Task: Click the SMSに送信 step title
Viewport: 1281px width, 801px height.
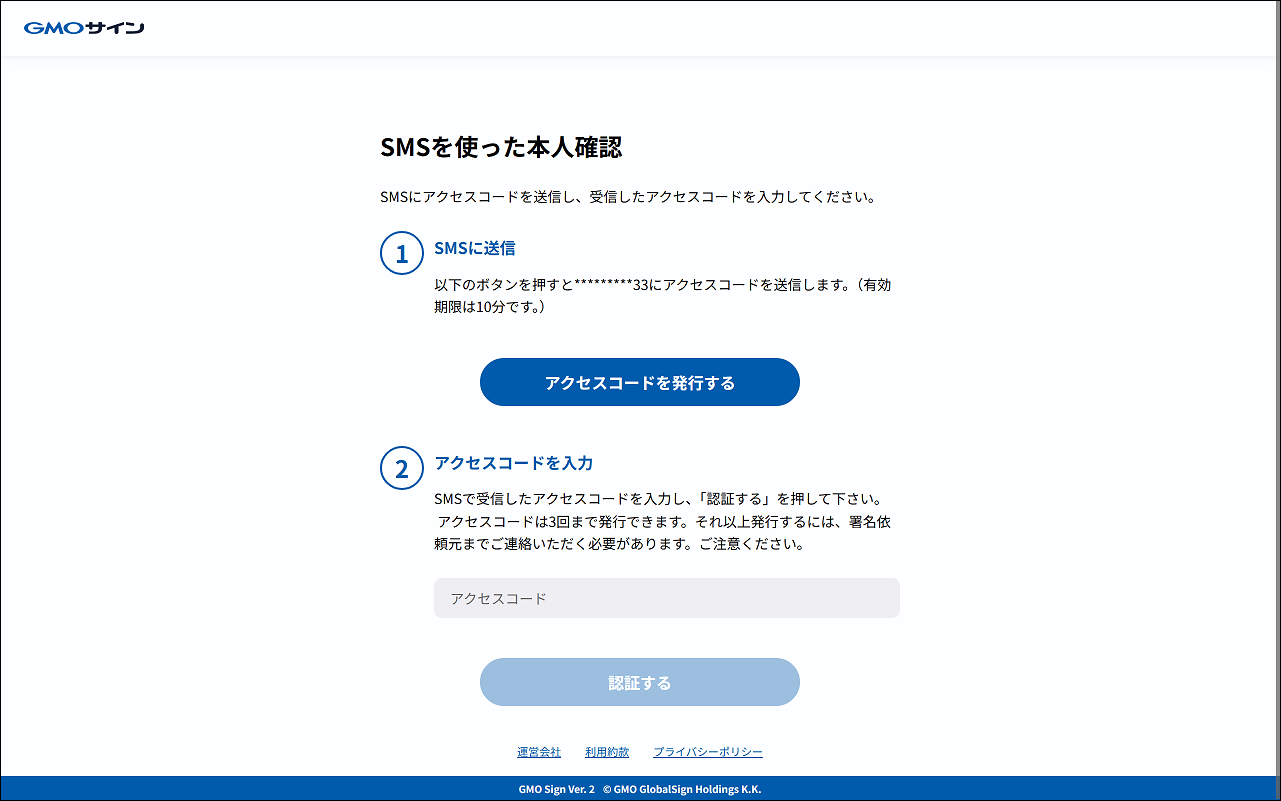Action: pos(474,248)
